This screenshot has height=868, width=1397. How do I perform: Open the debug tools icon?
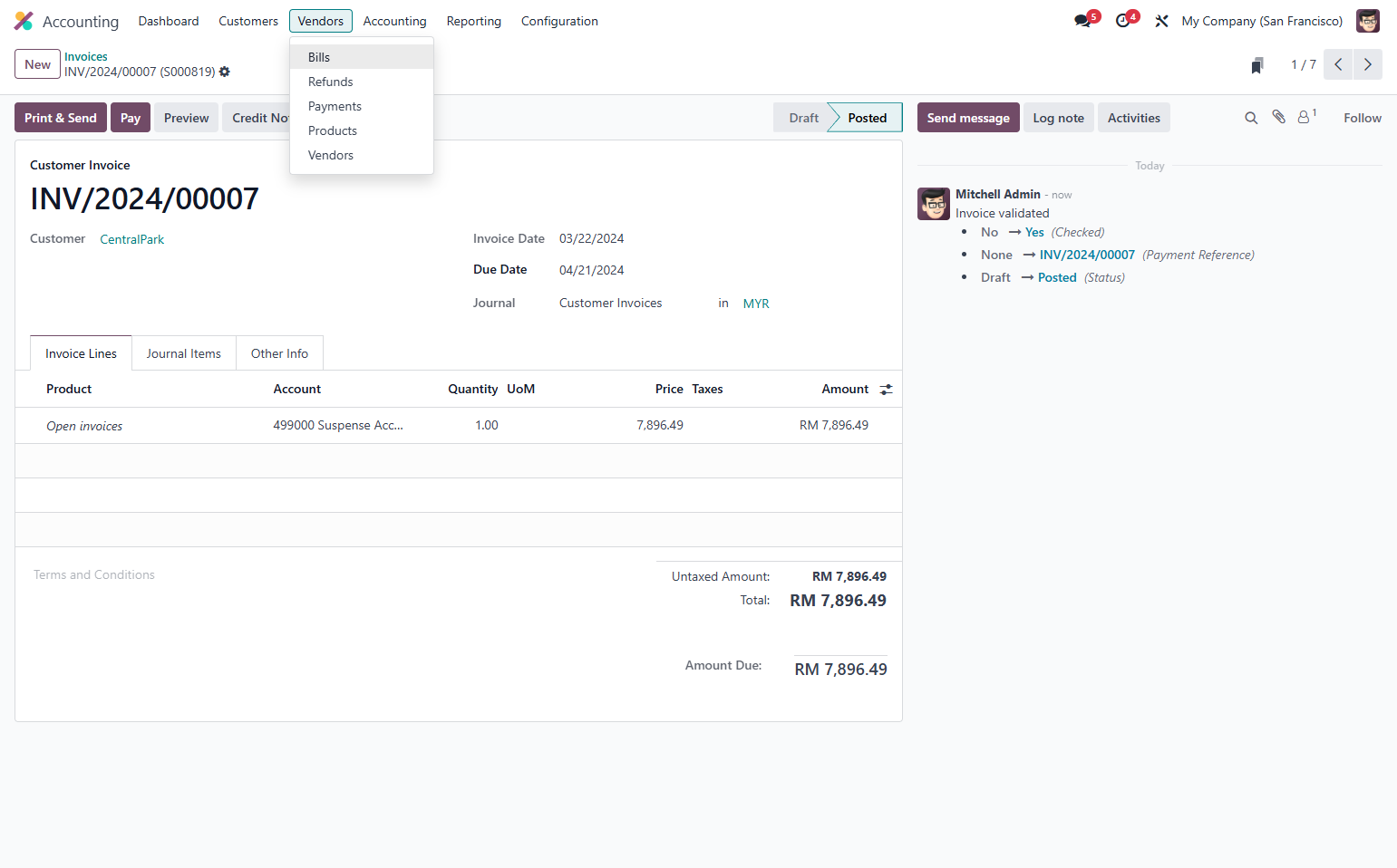pos(1161,21)
